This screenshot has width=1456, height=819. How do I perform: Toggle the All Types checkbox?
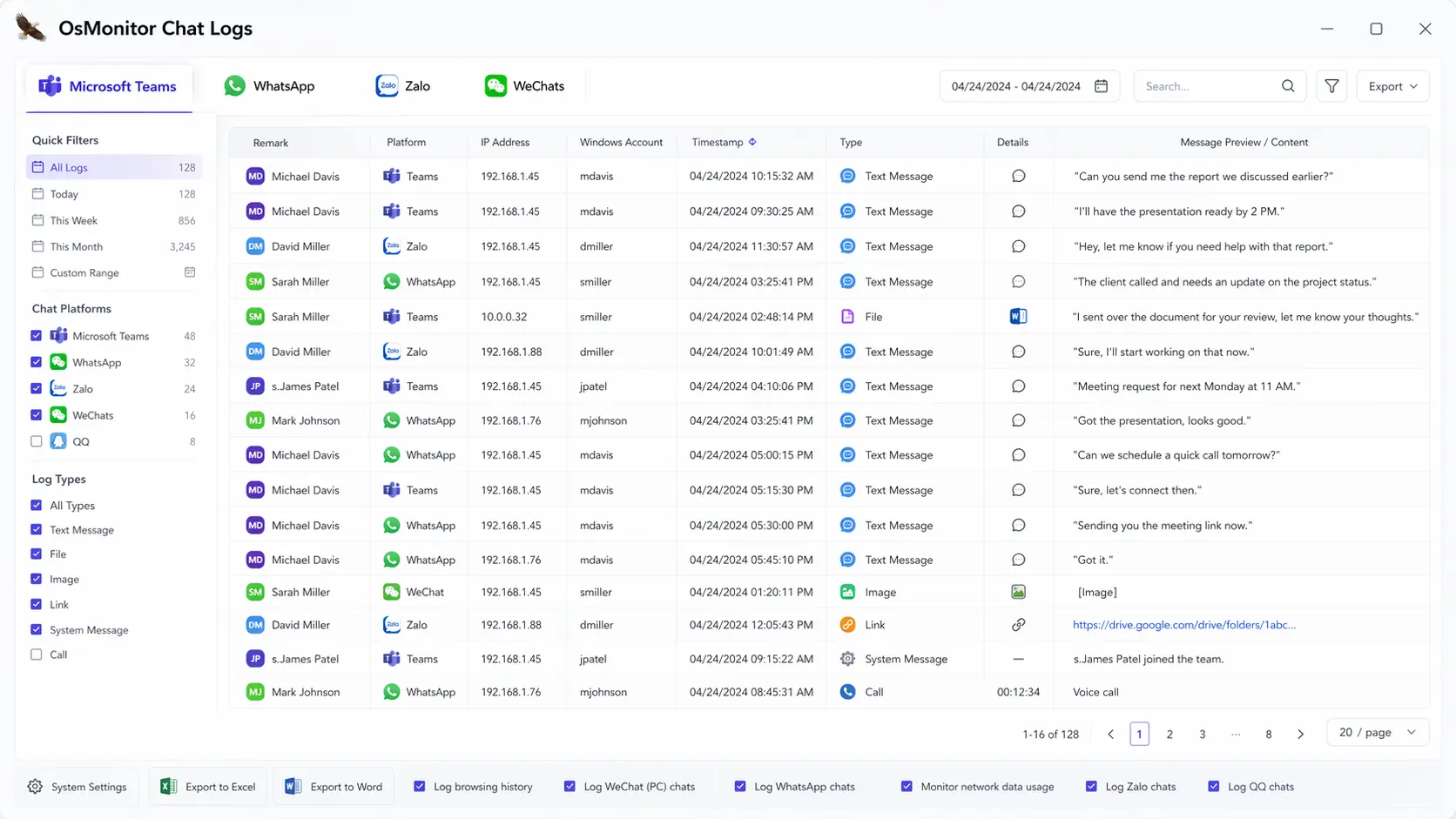[x=37, y=506]
